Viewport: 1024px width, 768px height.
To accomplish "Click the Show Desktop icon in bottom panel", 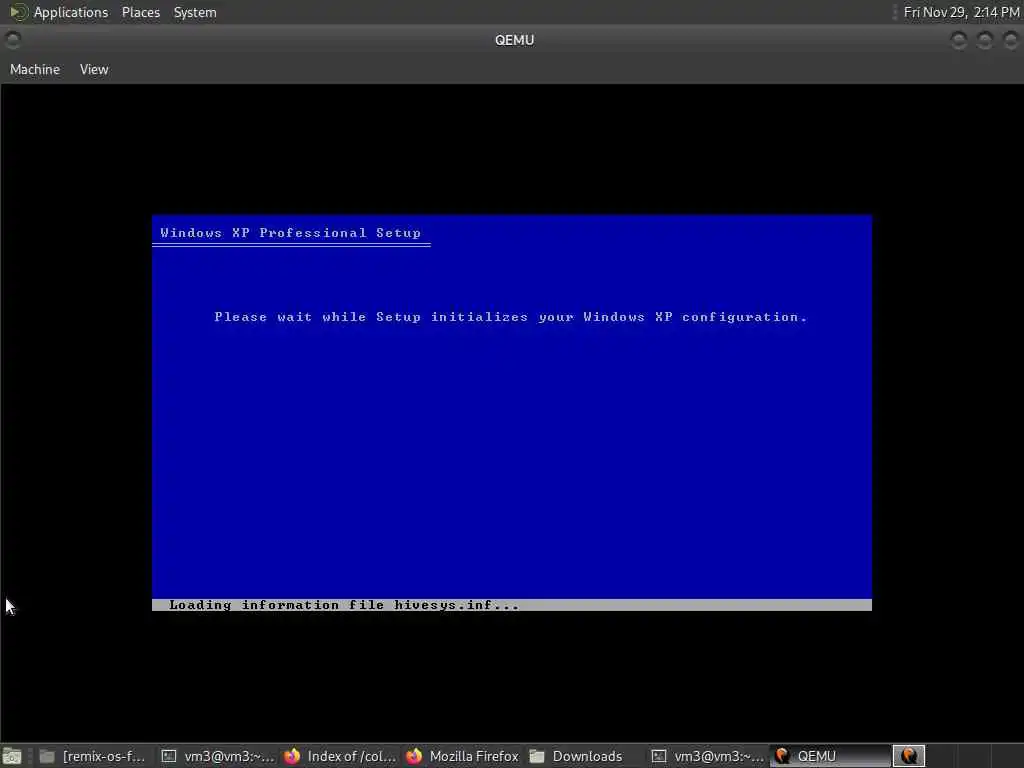I will tap(12, 756).
